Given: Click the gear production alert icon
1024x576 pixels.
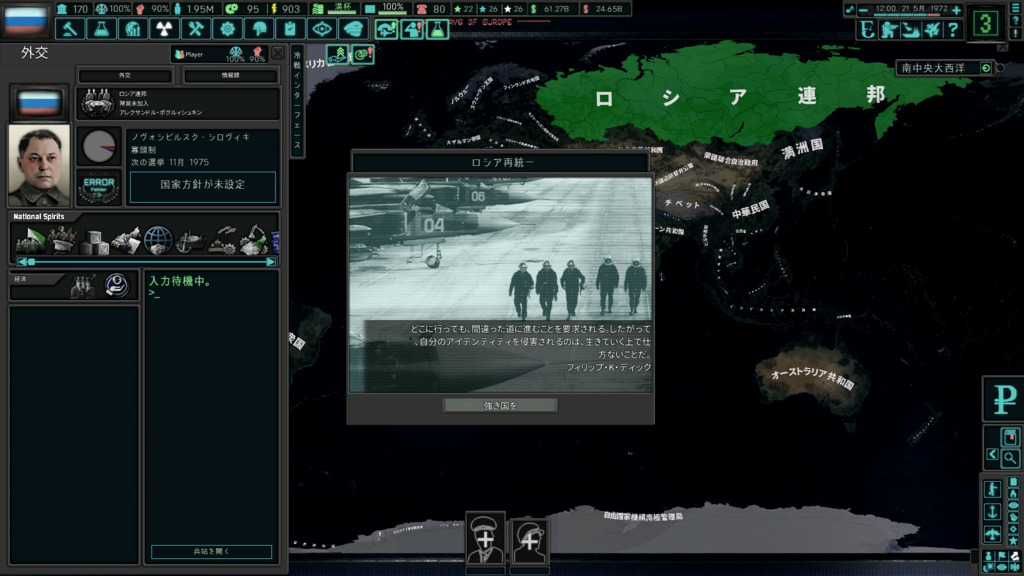Looking at the screenshot, I should (363, 54).
